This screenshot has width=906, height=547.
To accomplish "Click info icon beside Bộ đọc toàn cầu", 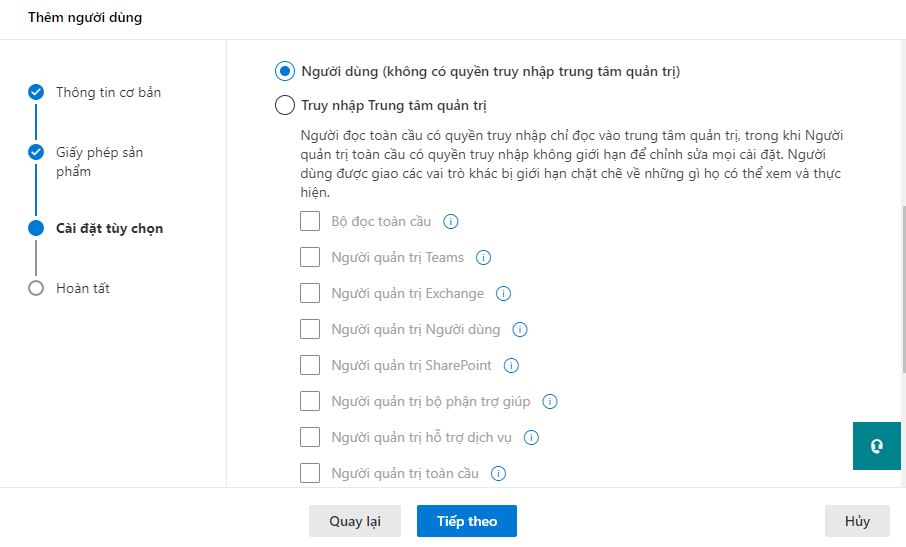I will point(450,222).
